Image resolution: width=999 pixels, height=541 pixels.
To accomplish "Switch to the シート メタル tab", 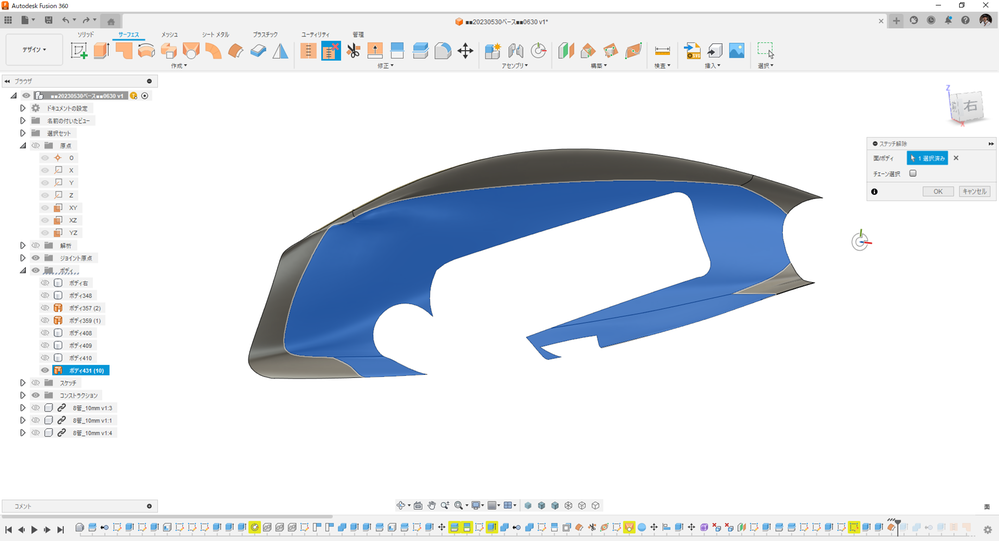I will click(x=215, y=34).
